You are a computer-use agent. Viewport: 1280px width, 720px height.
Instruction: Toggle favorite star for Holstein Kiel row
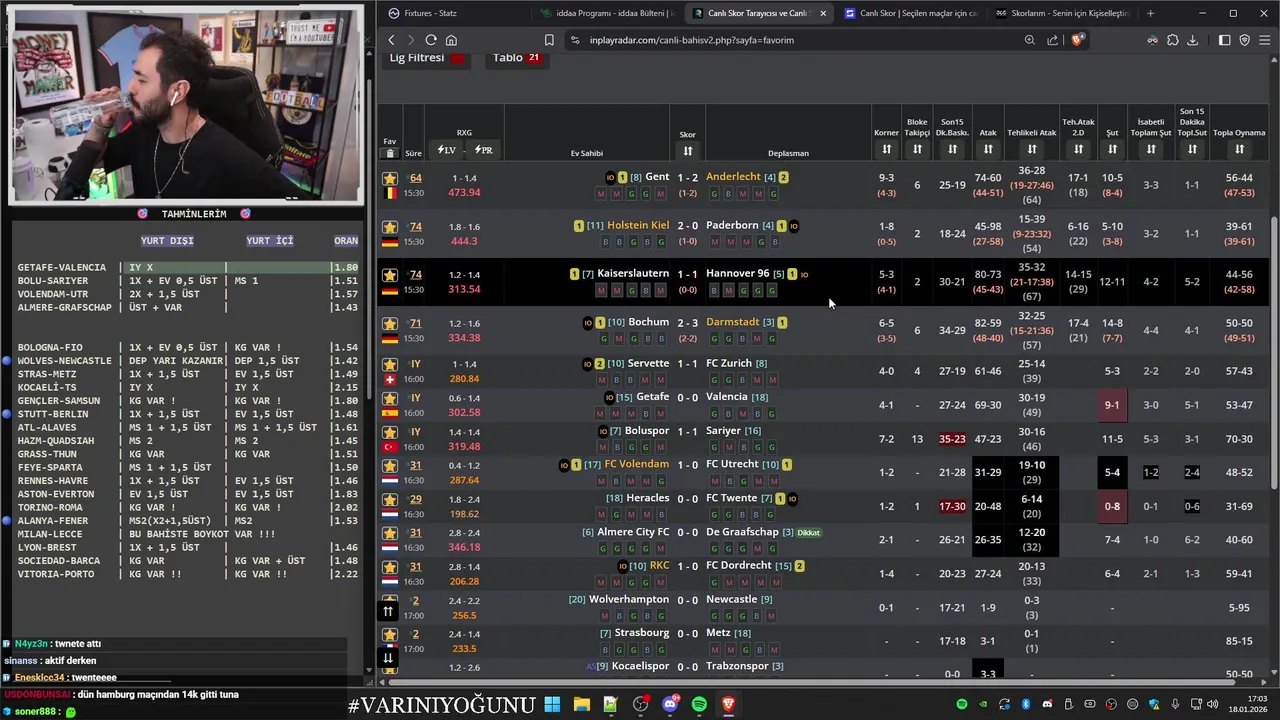pyautogui.click(x=390, y=227)
